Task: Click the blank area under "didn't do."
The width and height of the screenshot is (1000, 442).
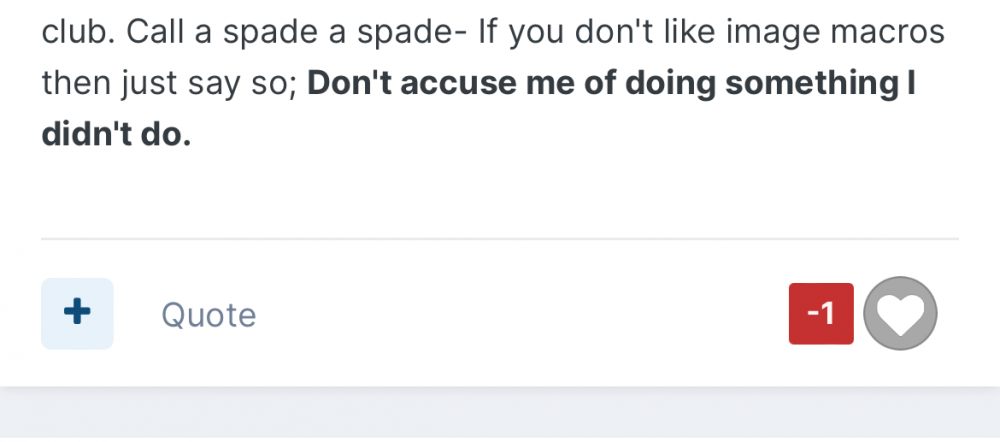Action: pos(300,195)
